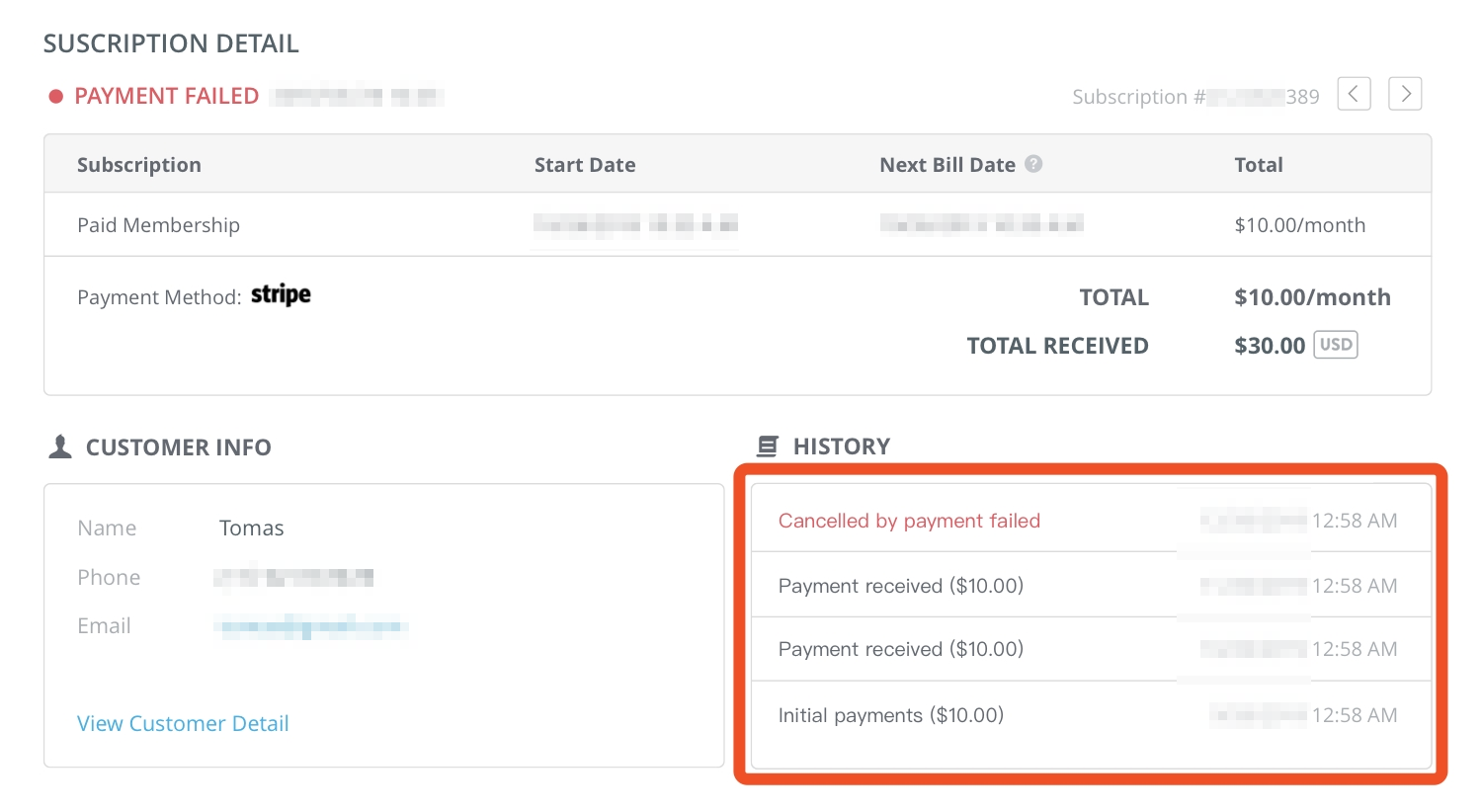Click the Payment Failed status label
Screen dimensions: 1482x812
coord(166,96)
